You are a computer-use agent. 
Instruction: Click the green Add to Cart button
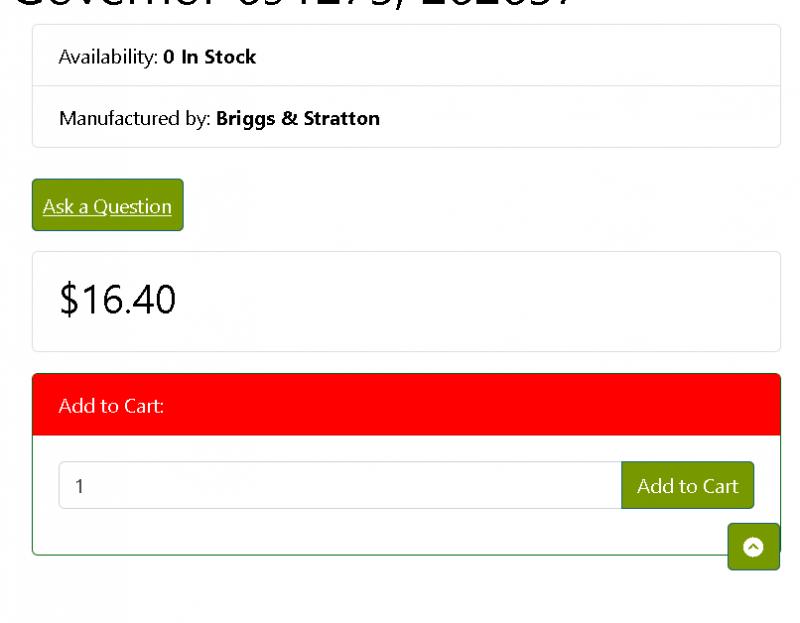687,485
